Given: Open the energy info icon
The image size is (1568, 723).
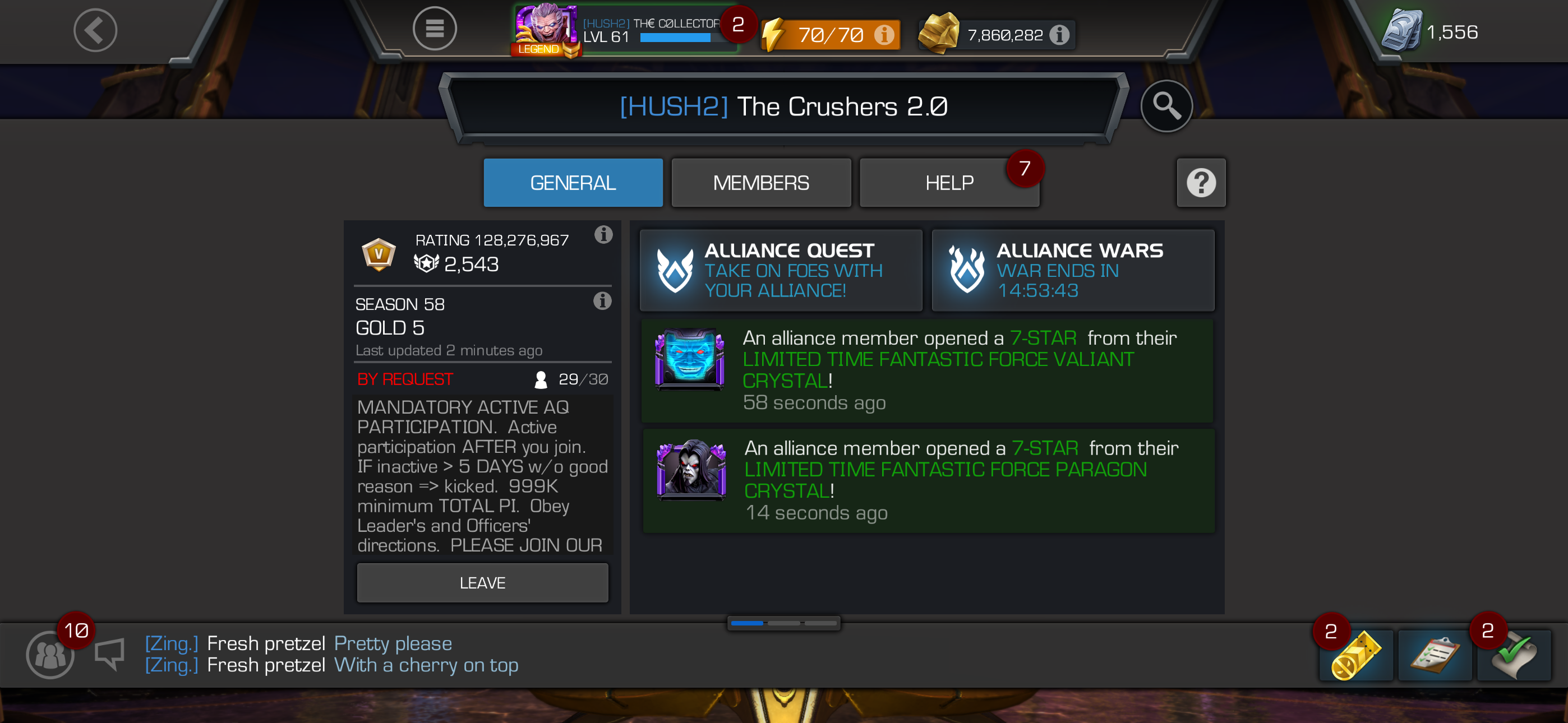Looking at the screenshot, I should pos(884,35).
